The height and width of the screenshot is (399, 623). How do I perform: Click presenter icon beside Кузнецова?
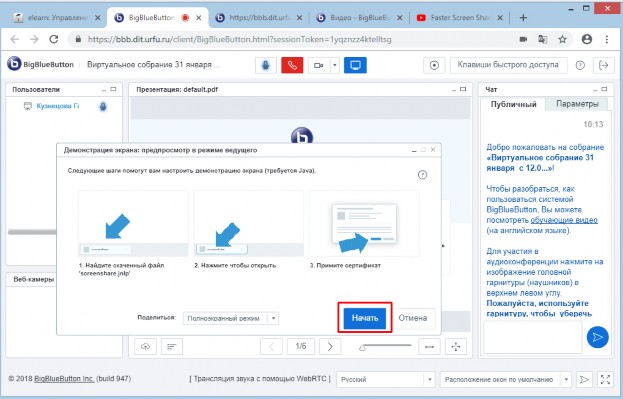tap(27, 106)
